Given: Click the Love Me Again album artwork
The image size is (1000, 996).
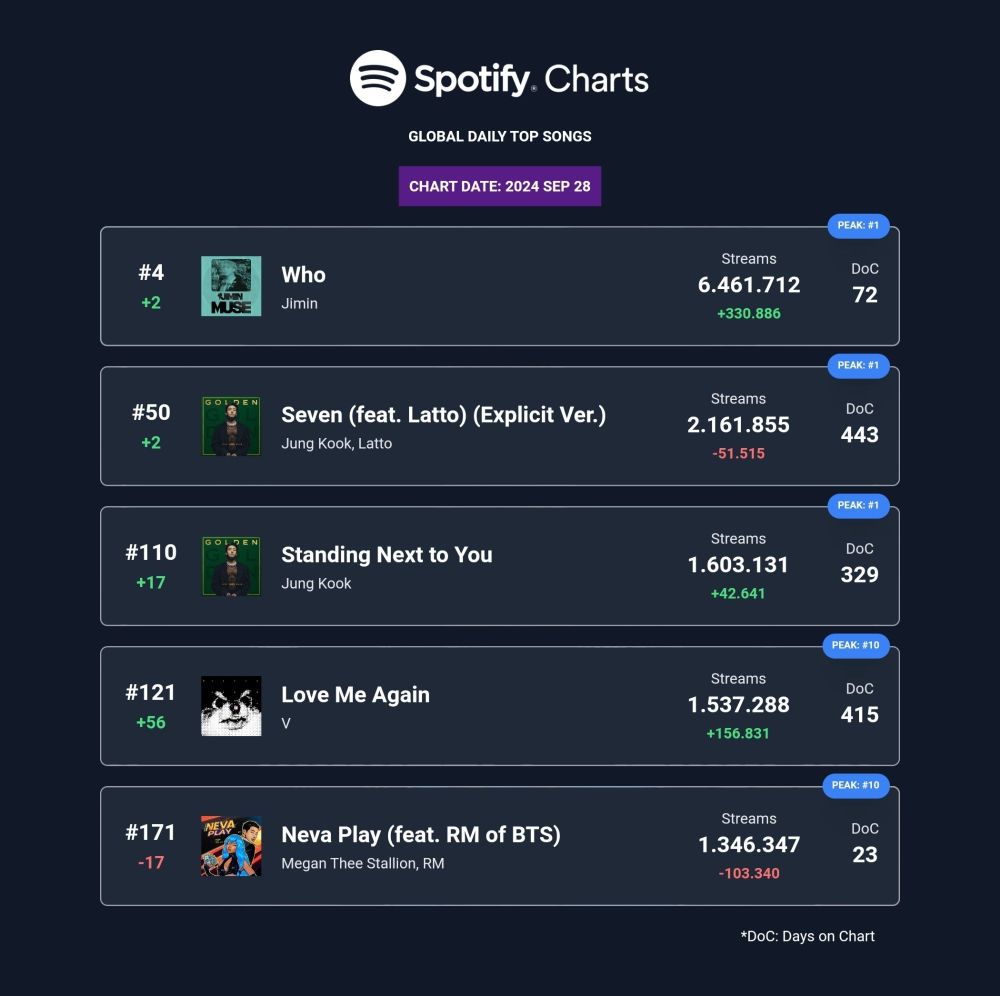Looking at the screenshot, I should [231, 706].
